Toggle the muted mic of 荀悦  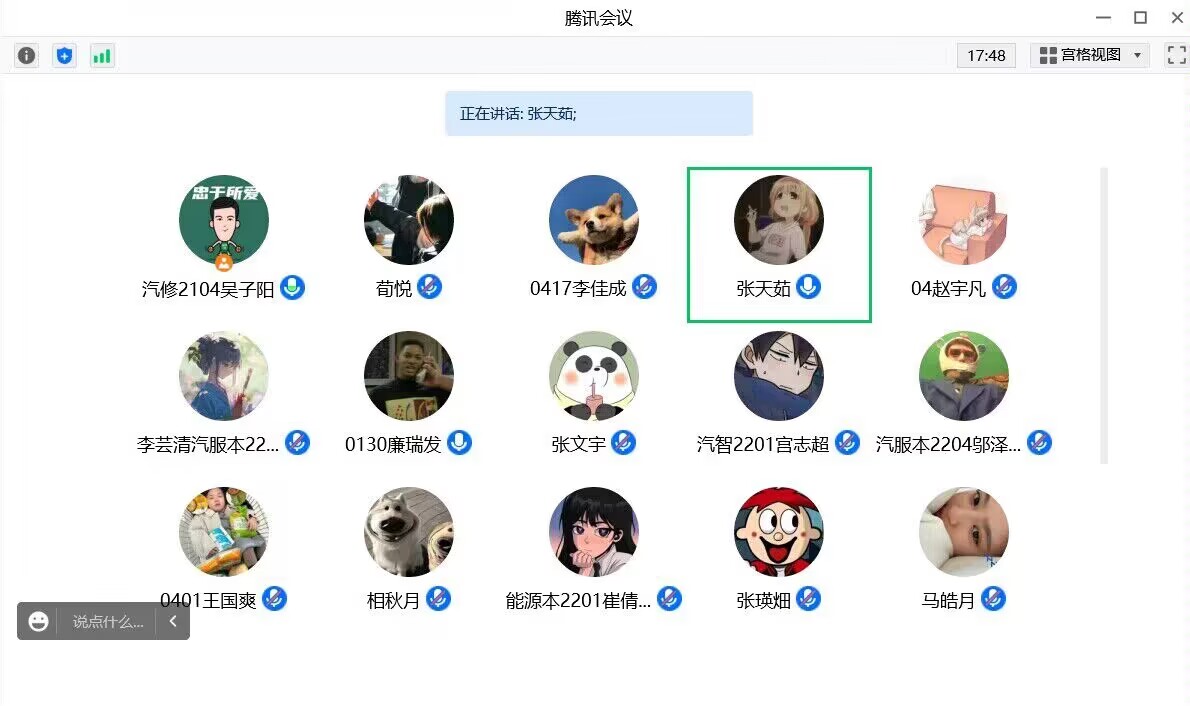pos(430,287)
